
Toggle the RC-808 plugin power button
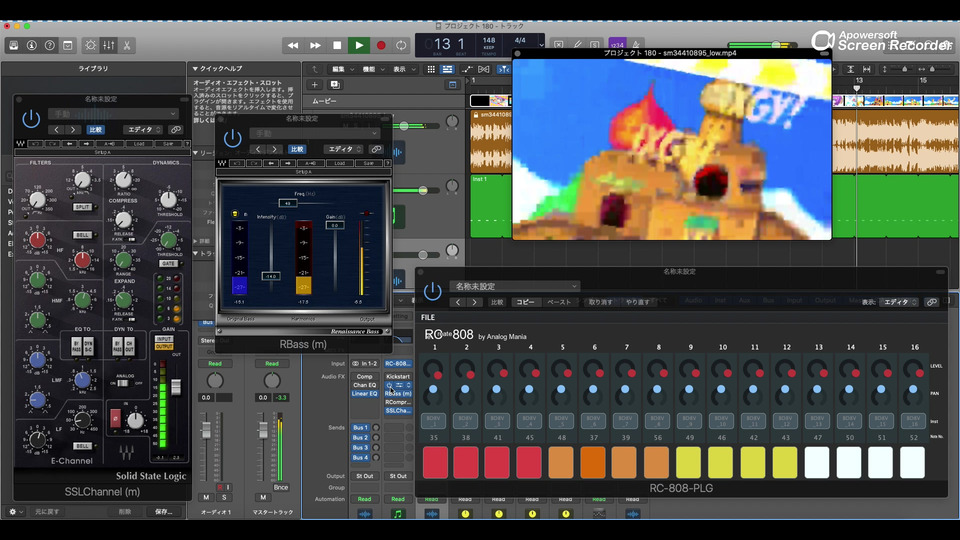[432, 291]
